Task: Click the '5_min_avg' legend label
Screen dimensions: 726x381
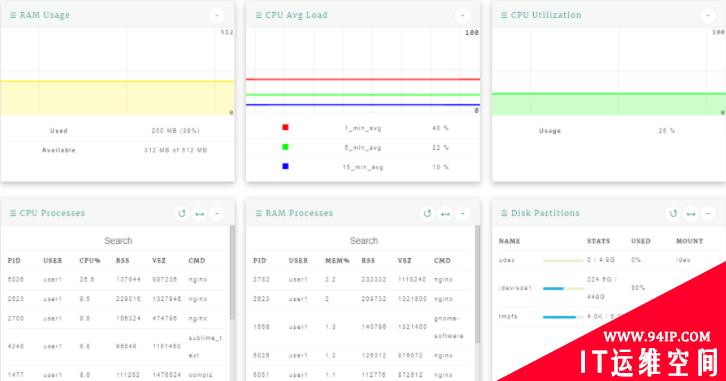Action: tap(363, 148)
